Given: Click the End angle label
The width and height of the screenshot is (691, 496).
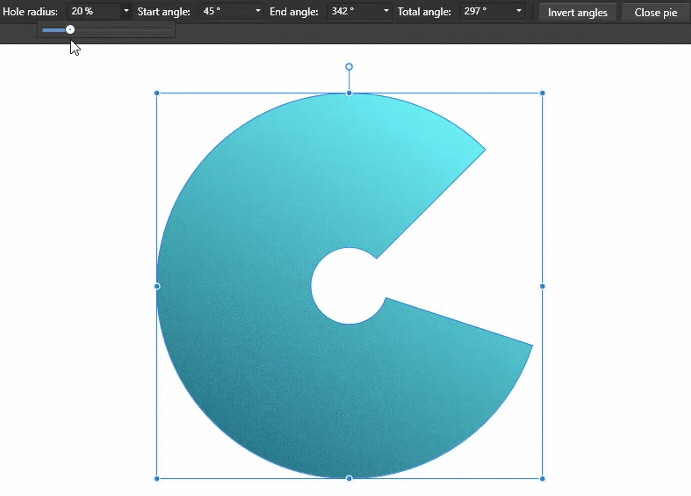Looking at the screenshot, I should pyautogui.click(x=294, y=11).
